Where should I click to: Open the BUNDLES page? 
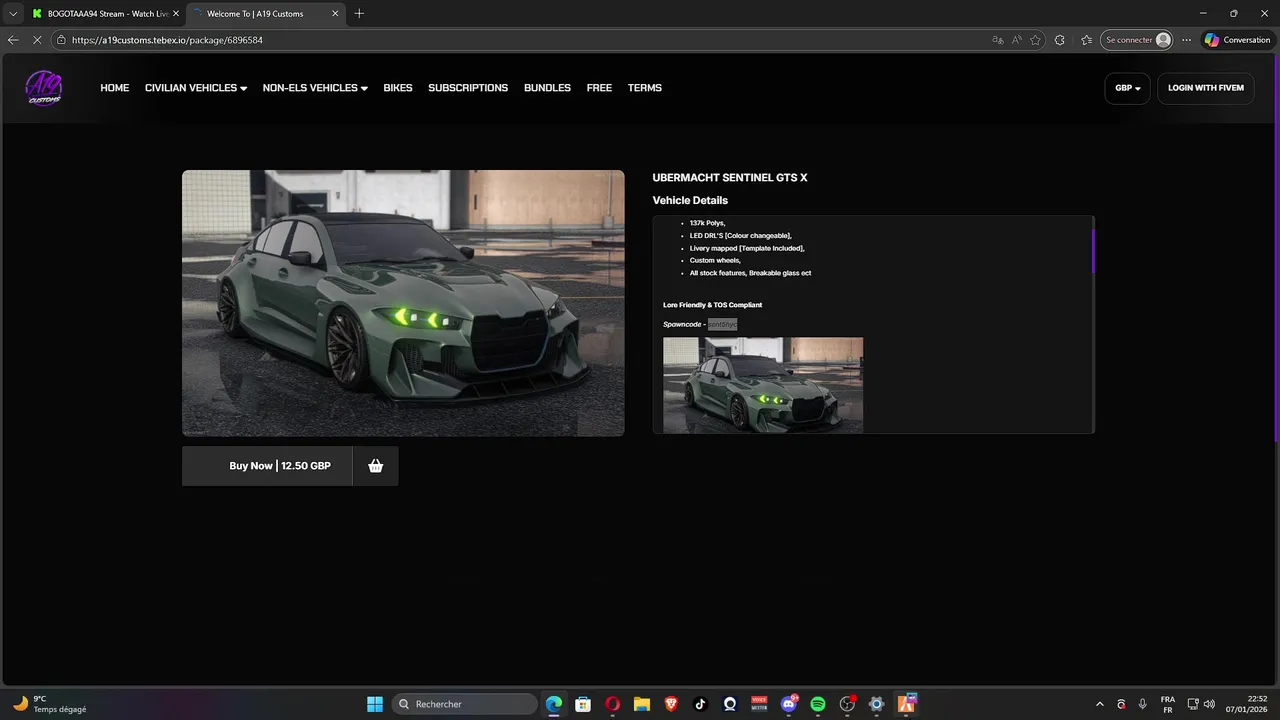[x=547, y=88]
